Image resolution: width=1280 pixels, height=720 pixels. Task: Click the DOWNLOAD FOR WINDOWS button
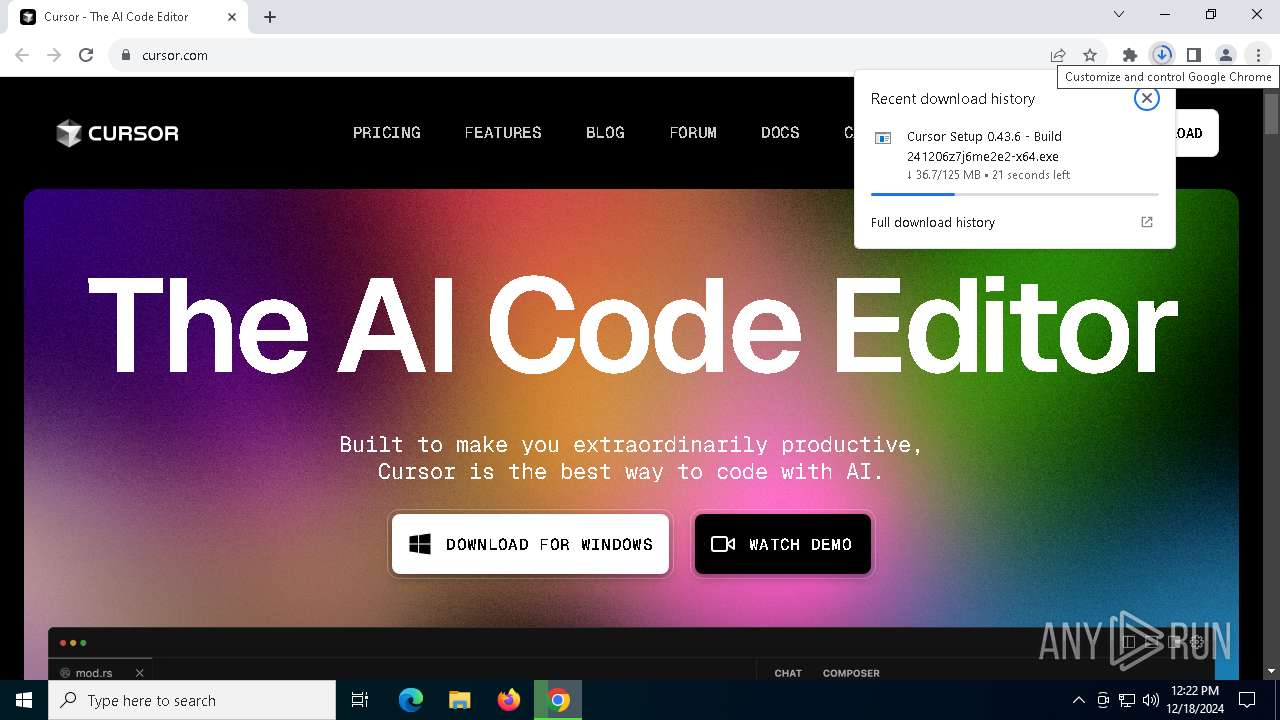[530, 544]
